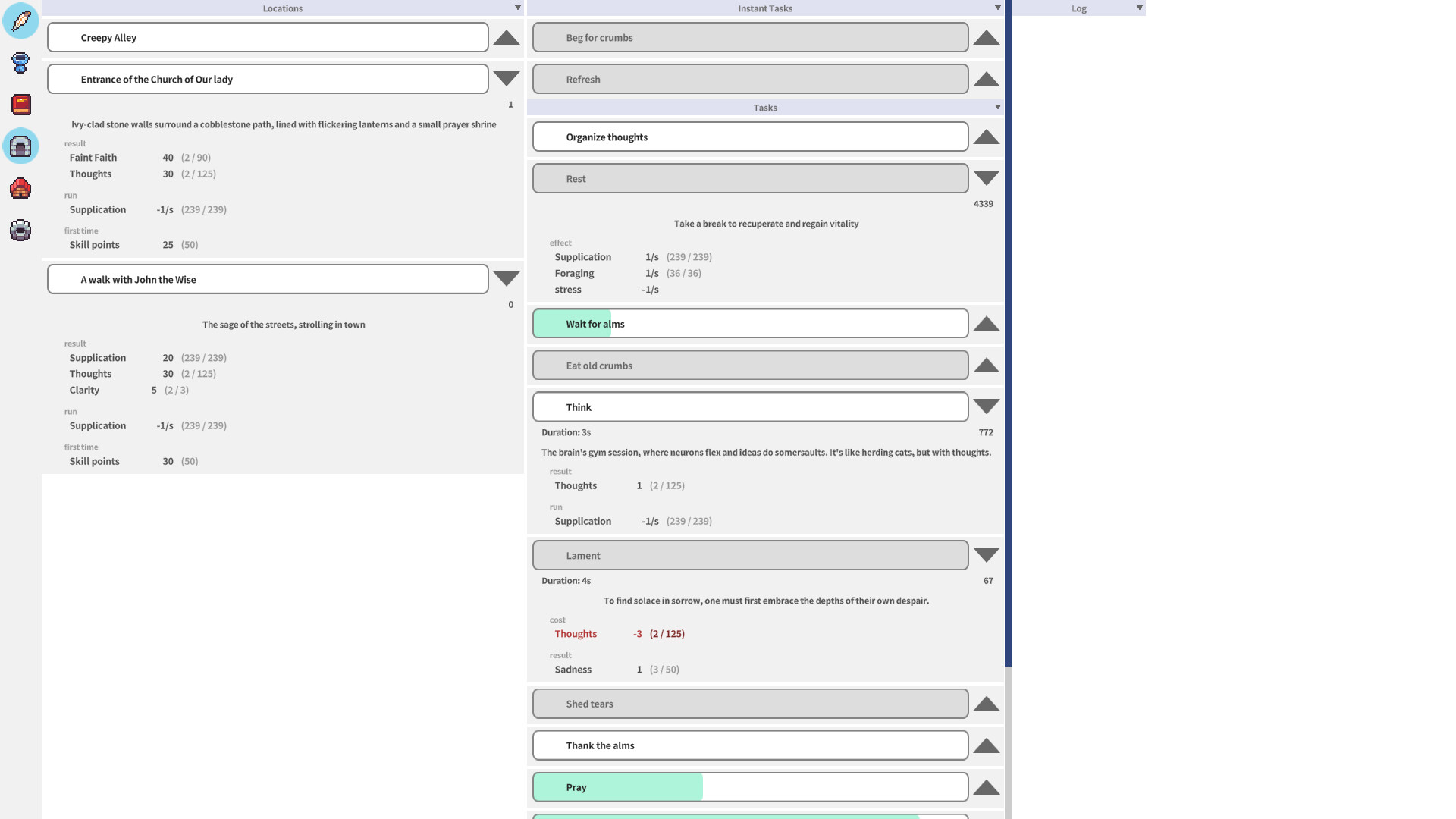Collapse Entrance of the Church details
Image resolution: width=1456 pixels, height=819 pixels.
(506, 78)
